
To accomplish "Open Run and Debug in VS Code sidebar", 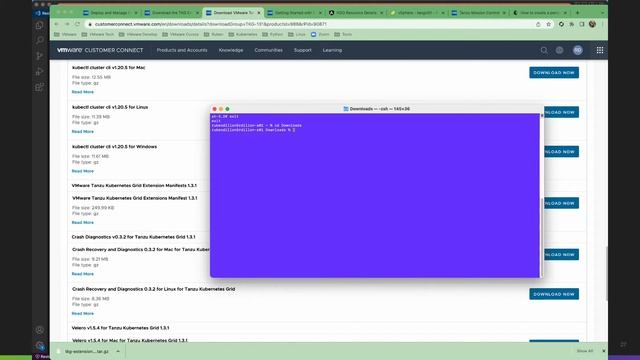I will [40, 71].
